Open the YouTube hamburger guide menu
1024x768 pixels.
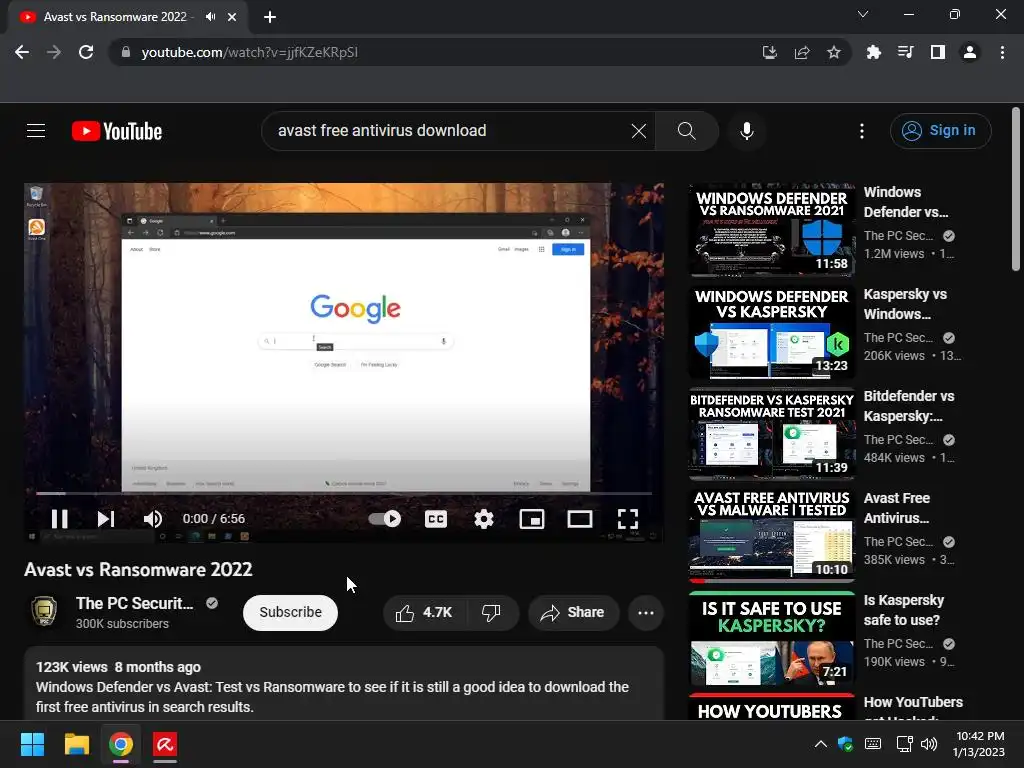(x=36, y=131)
